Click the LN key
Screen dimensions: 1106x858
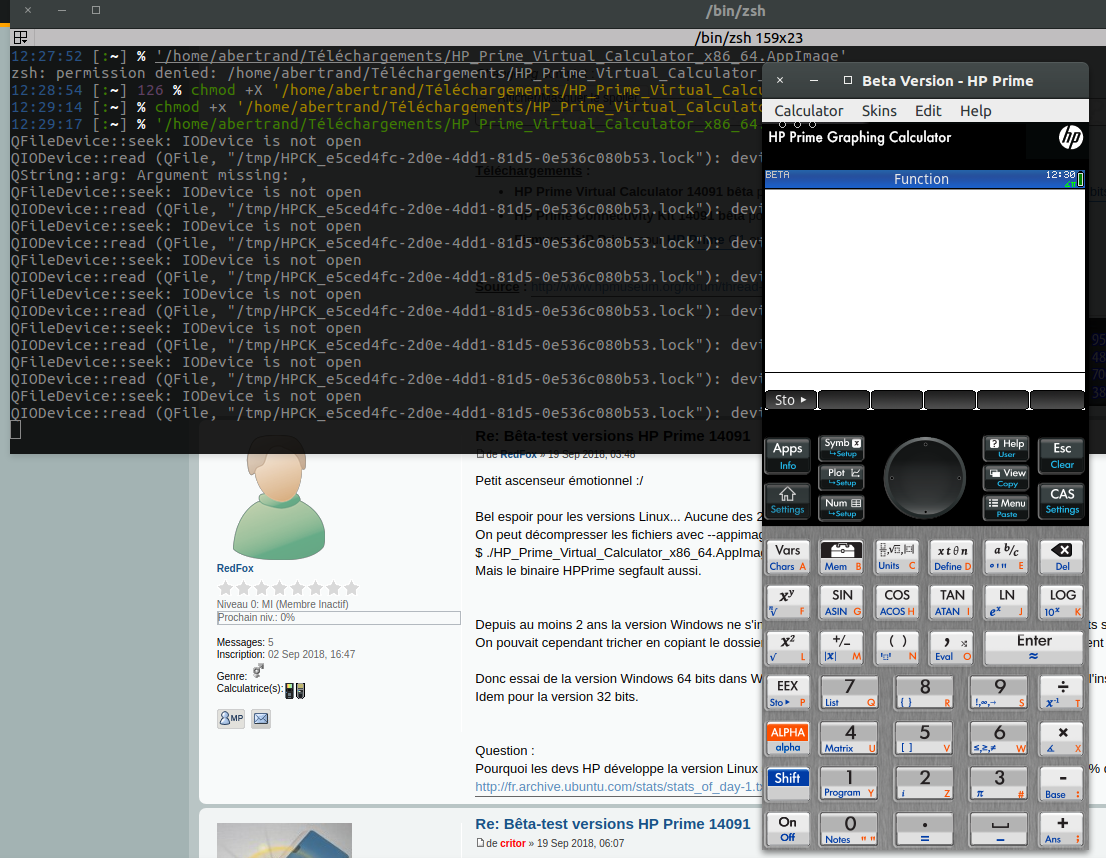click(1007, 602)
